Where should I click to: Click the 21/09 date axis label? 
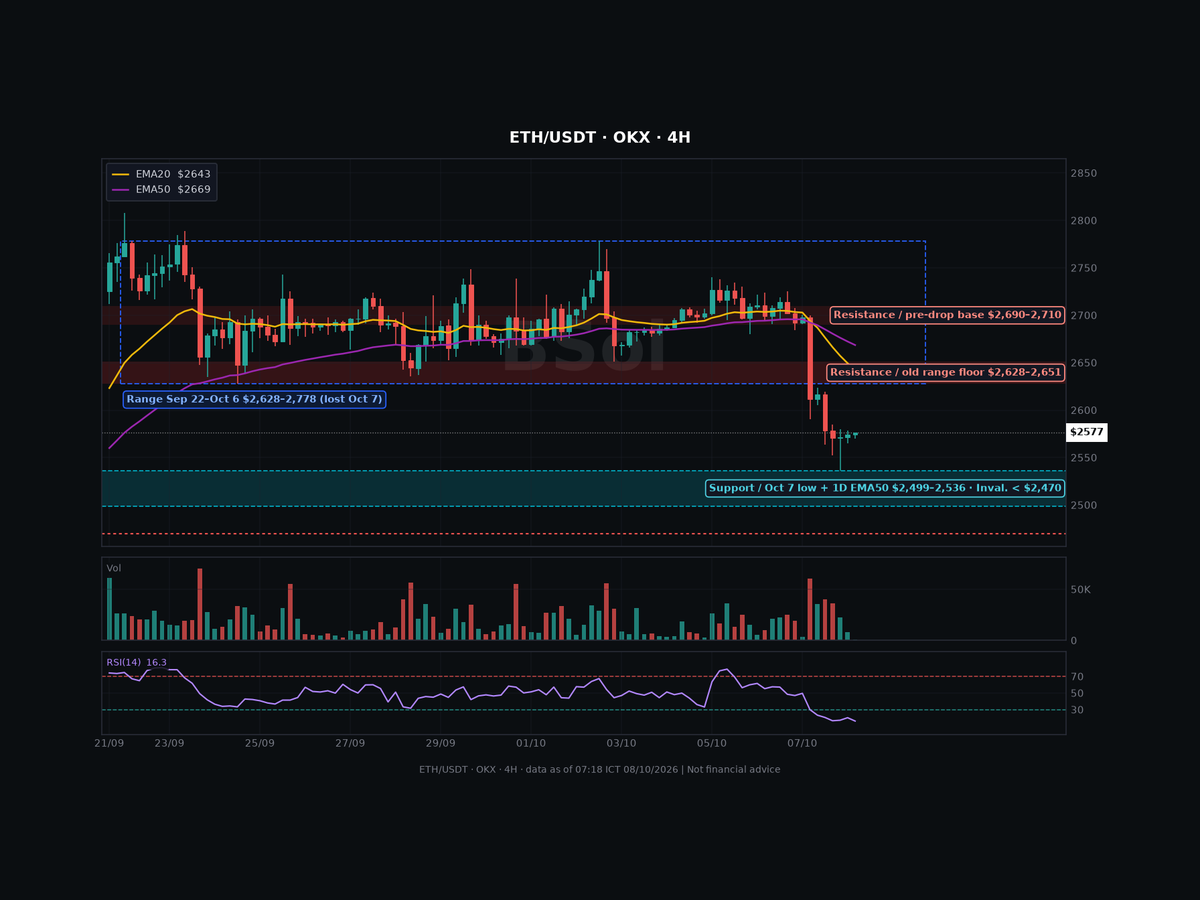[109, 743]
